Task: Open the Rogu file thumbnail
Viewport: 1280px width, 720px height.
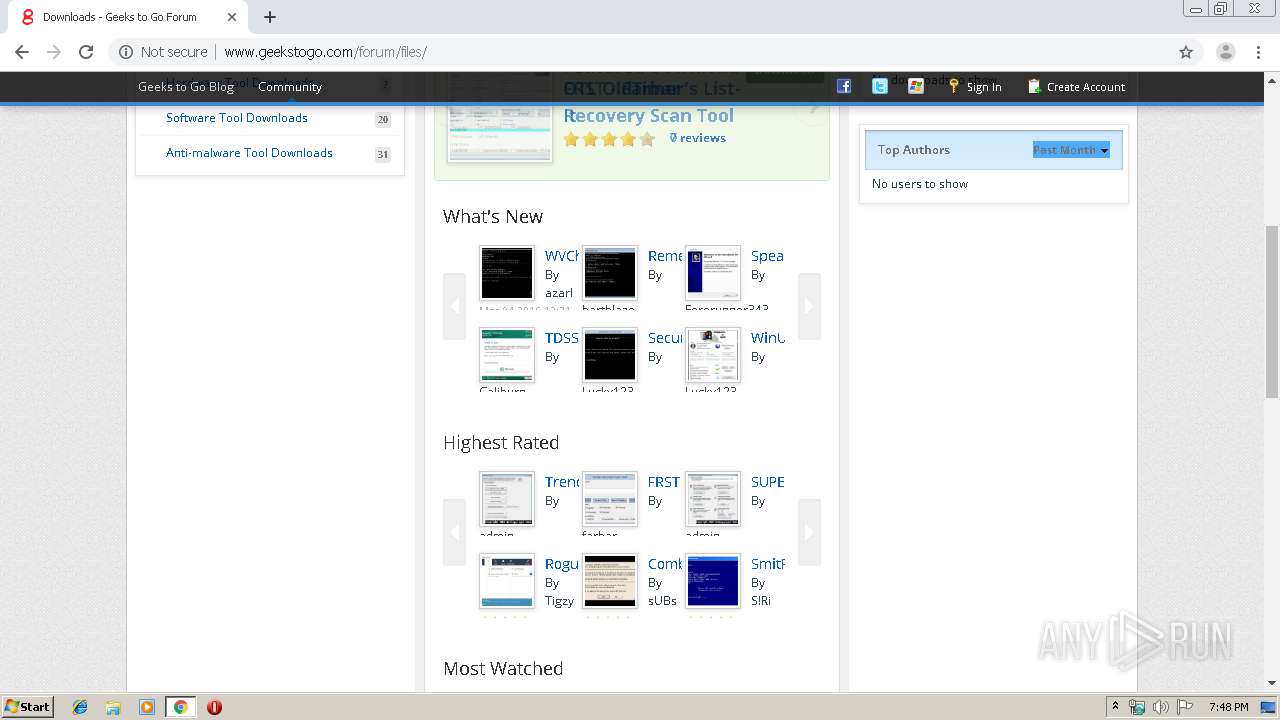Action: tap(507, 581)
